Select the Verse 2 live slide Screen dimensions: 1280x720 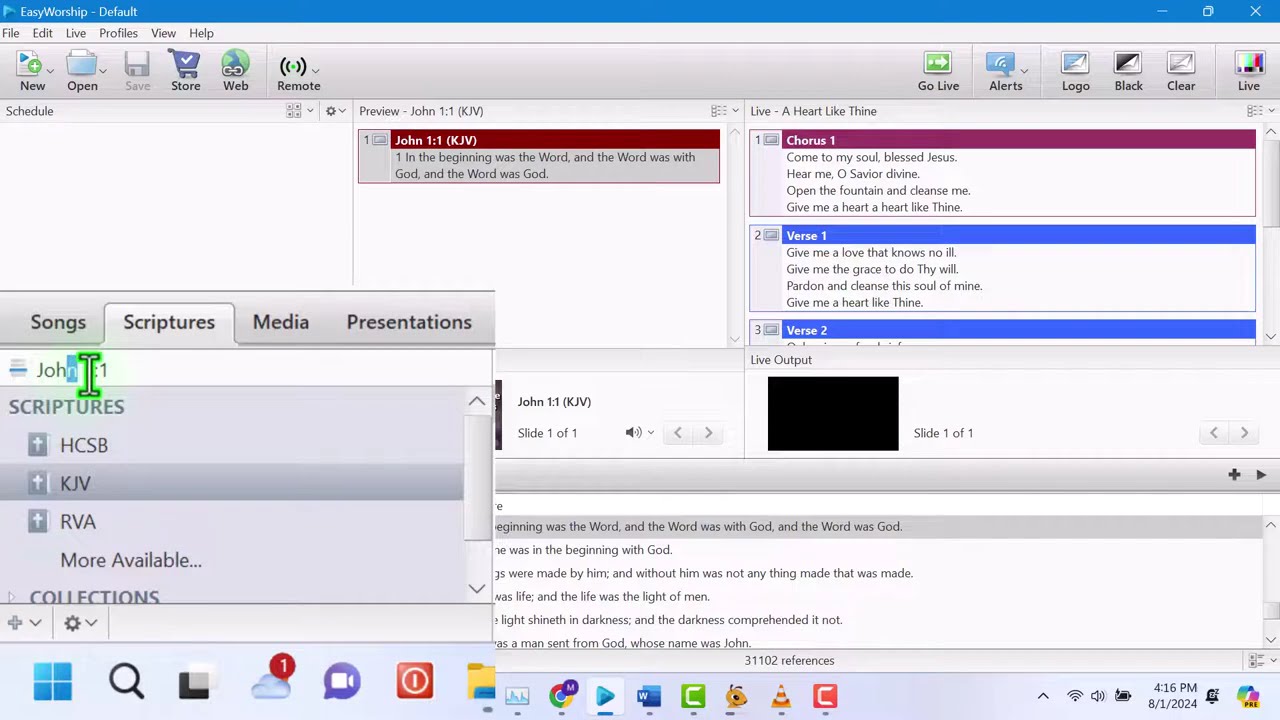[x=1002, y=332]
